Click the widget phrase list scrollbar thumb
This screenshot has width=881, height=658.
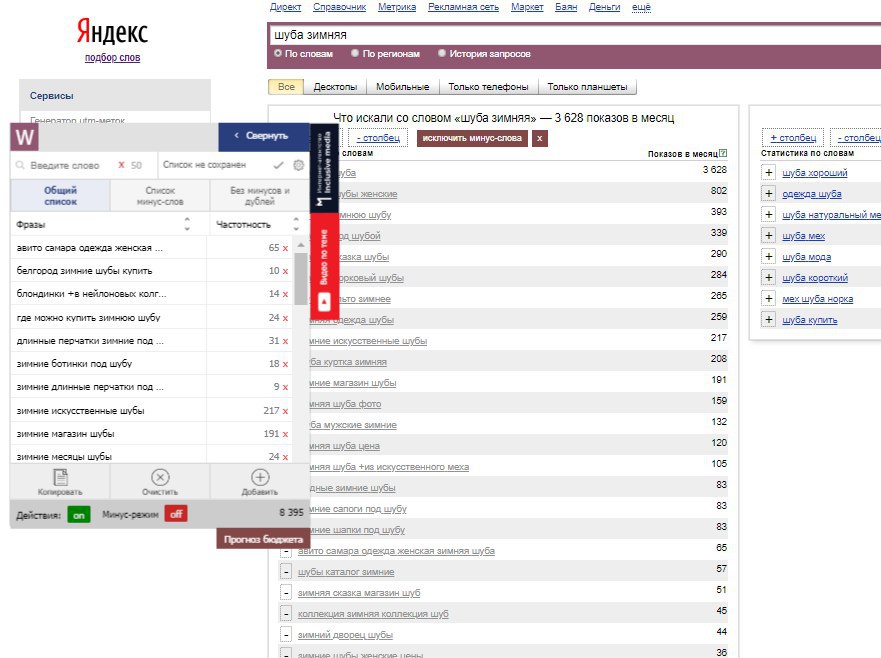(301, 278)
